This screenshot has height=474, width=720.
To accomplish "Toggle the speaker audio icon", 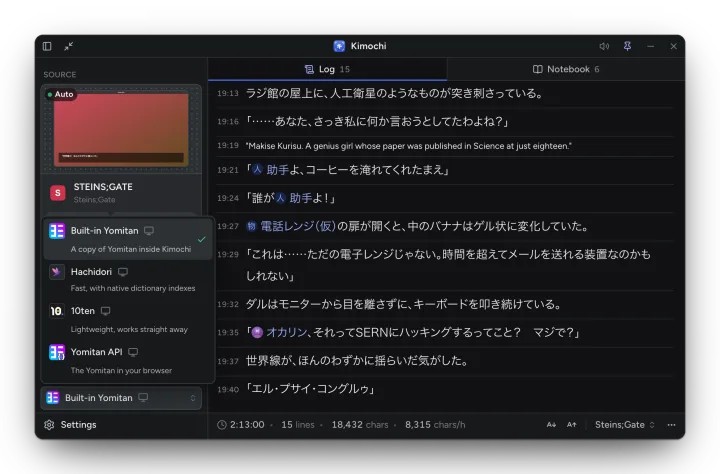I will (x=604, y=46).
